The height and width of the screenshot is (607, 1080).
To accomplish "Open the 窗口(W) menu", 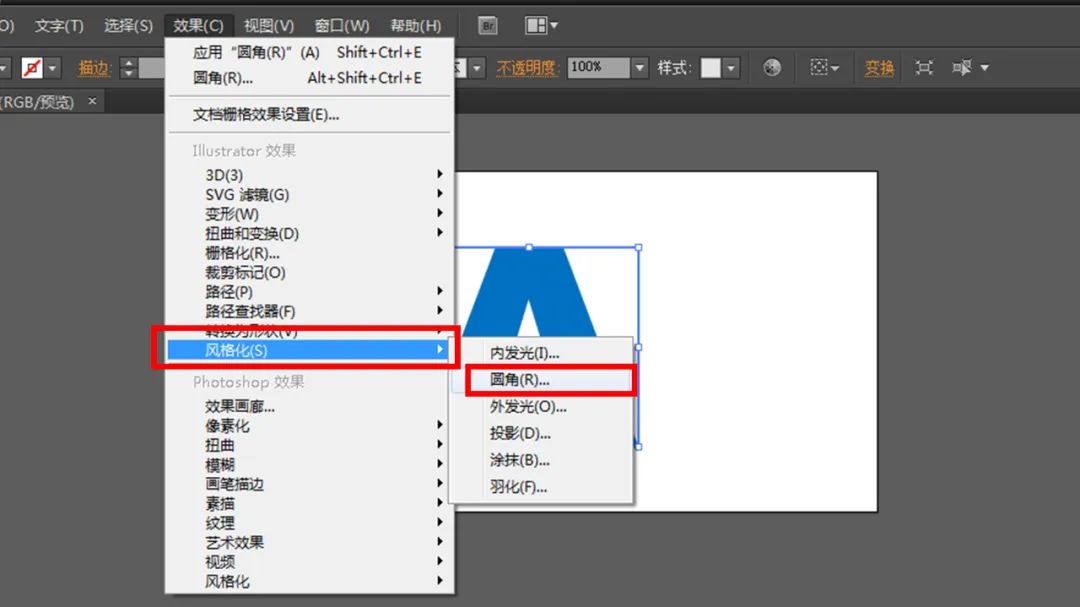I will click(342, 25).
